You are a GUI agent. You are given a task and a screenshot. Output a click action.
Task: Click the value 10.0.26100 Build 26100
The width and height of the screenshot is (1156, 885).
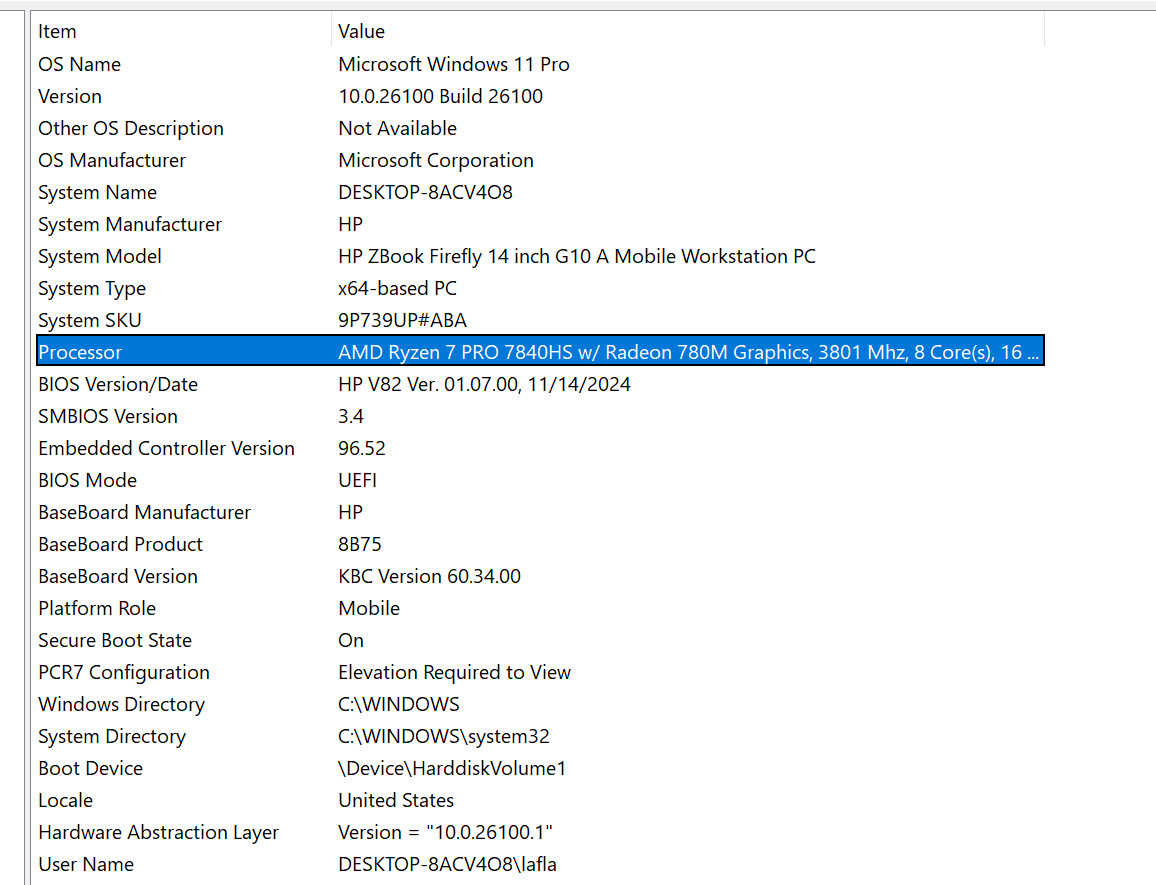pos(440,97)
